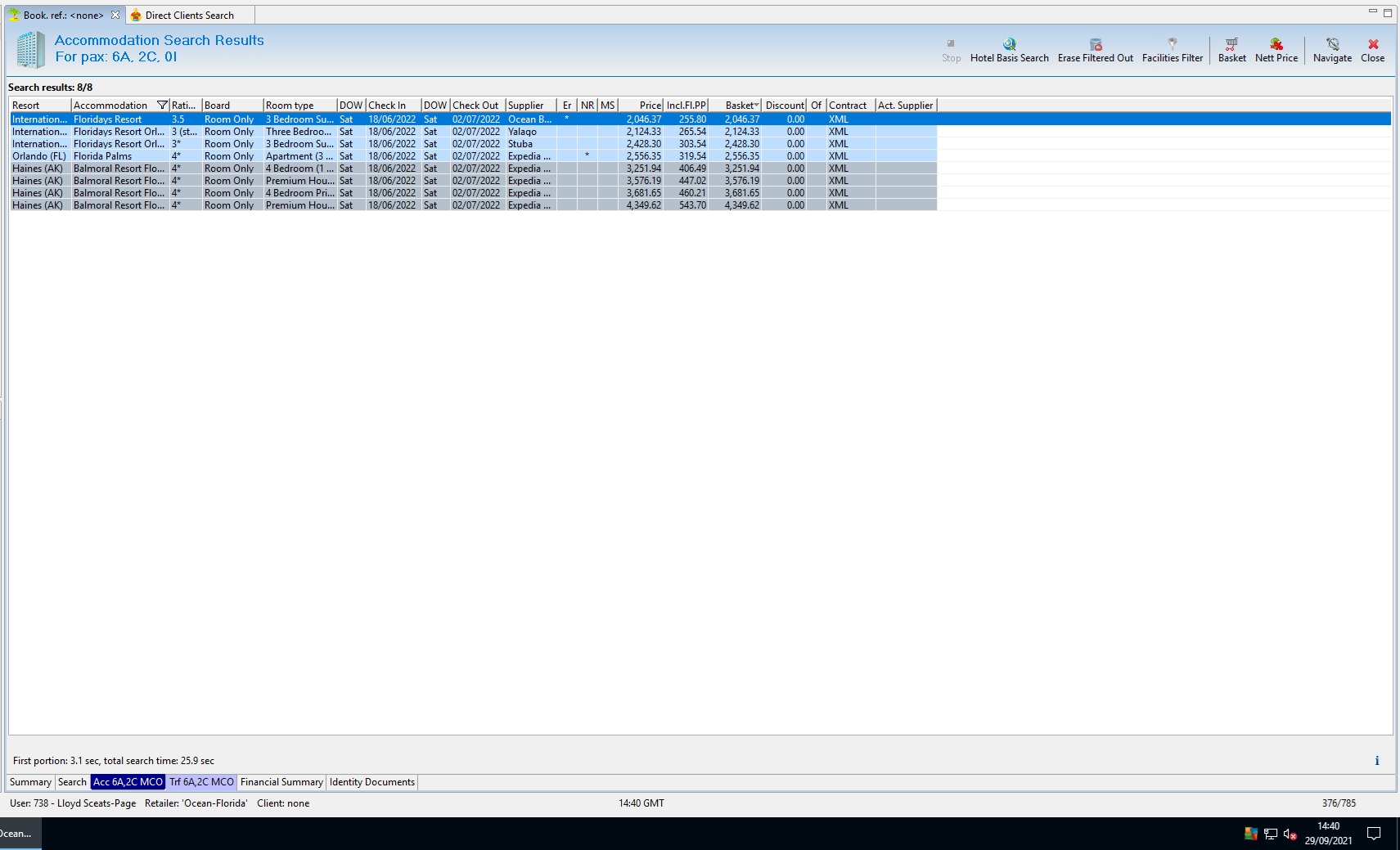This screenshot has width=1400, height=850.
Task: Click the Hotel Basis Search toolbar icon
Action: point(1009,44)
